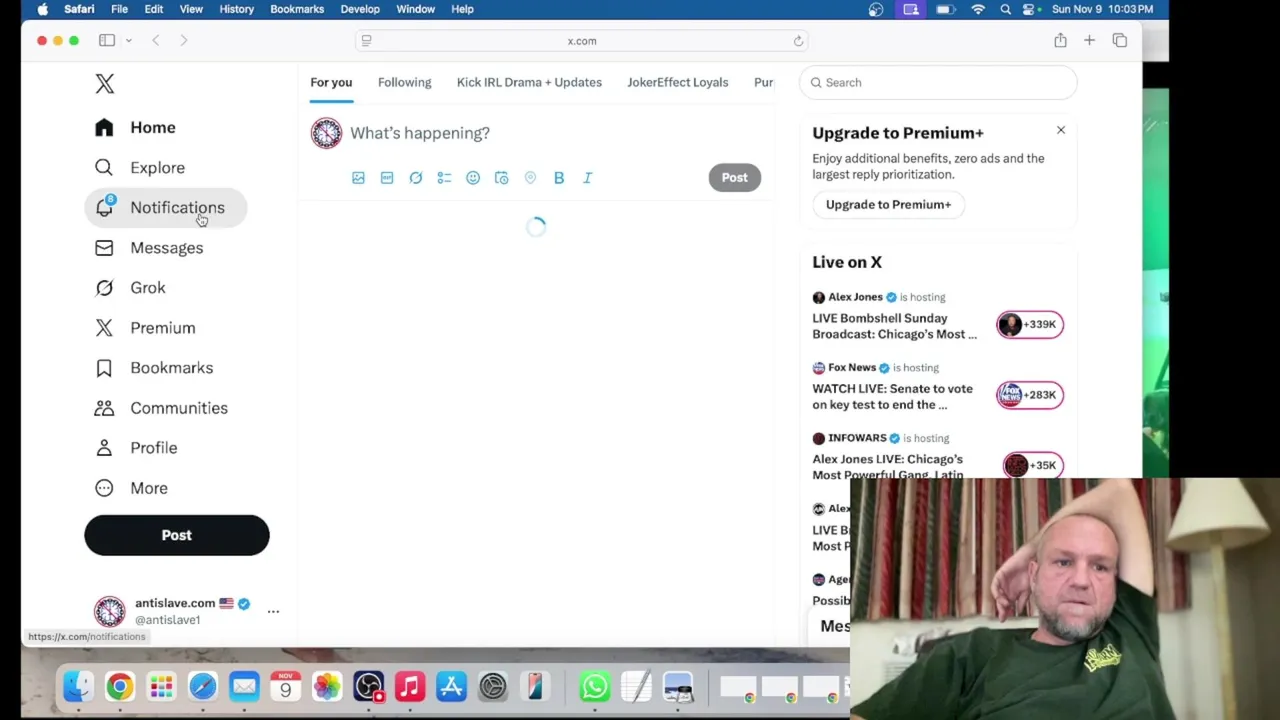Viewport: 1280px width, 720px height.
Task: Click the X Search box
Action: point(938,83)
